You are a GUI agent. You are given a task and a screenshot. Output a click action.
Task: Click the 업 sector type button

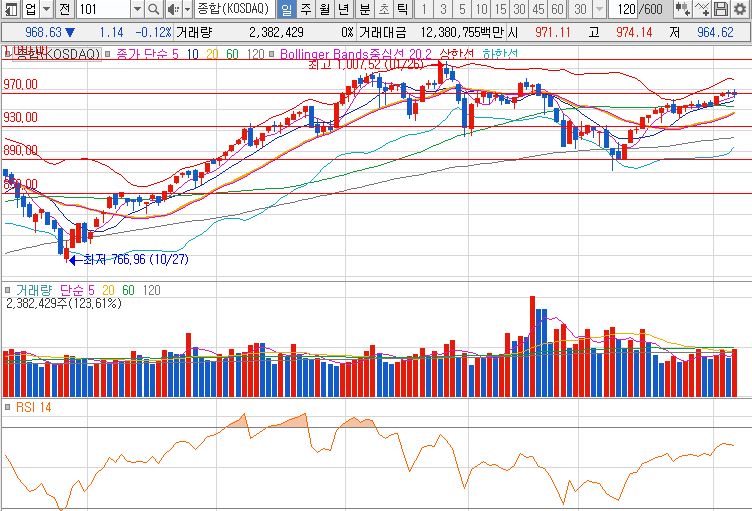[x=30, y=9]
